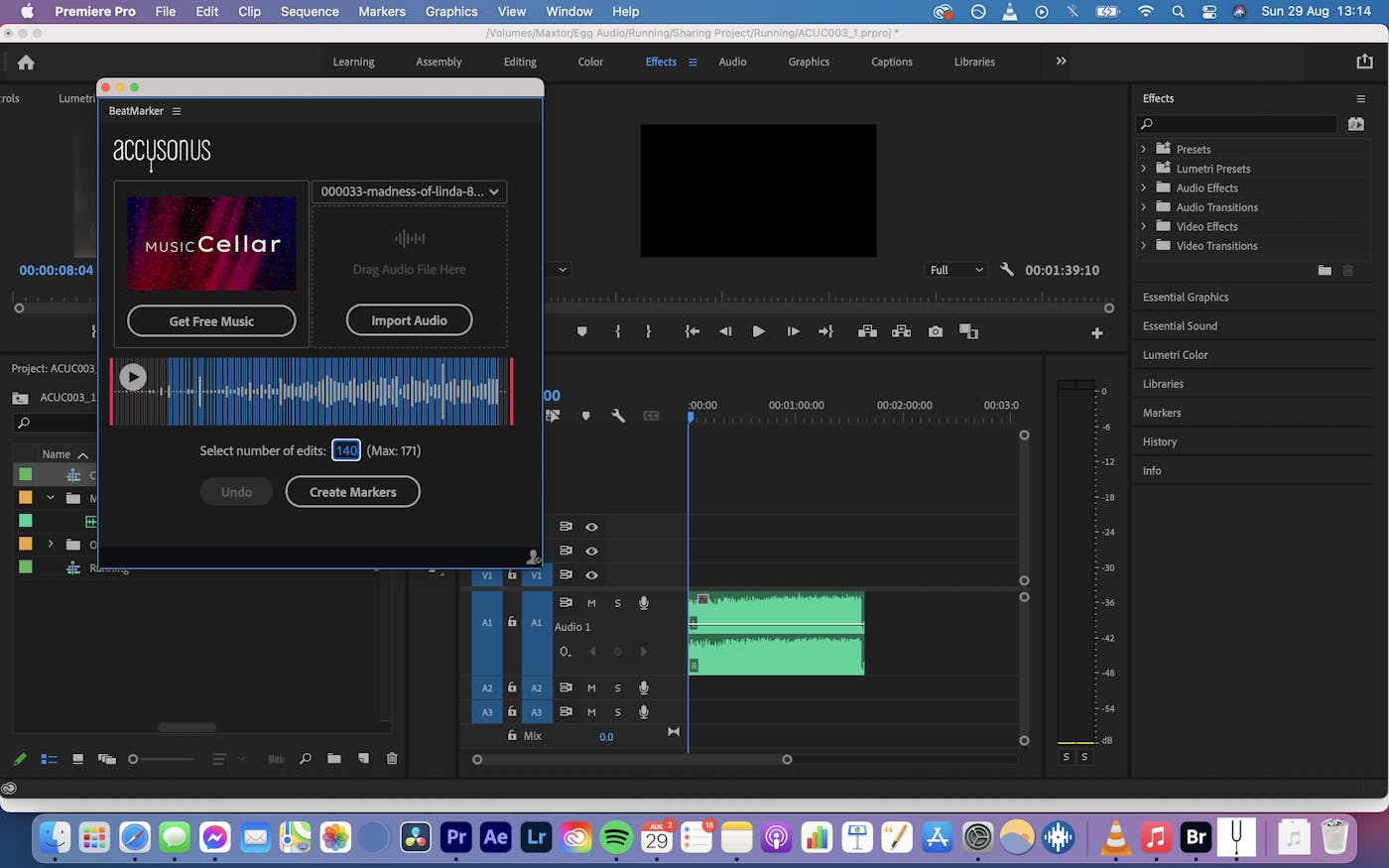
Task: Expand the Video Transitions folder
Action: point(1144,246)
